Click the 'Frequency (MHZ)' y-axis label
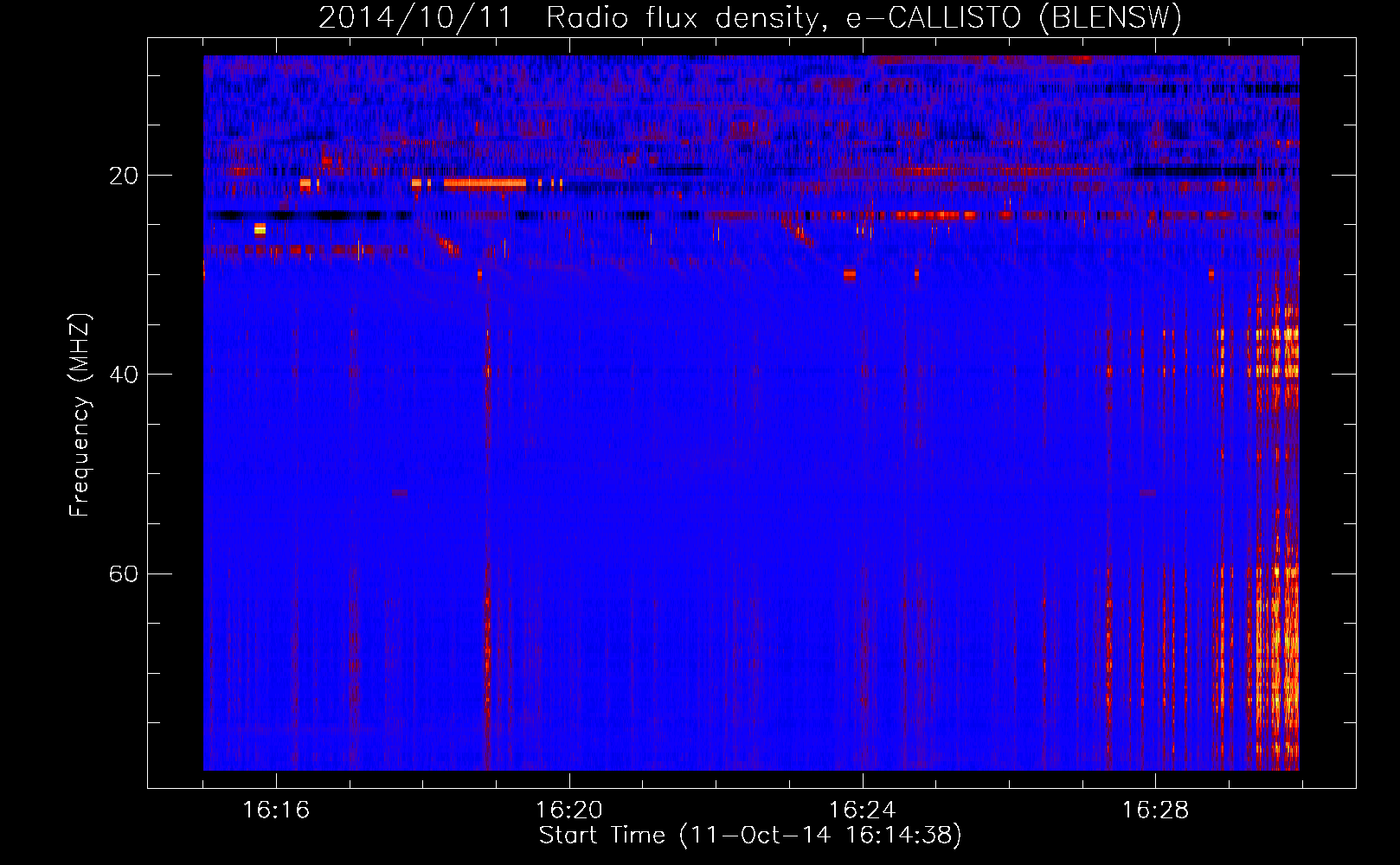Viewport: 1400px width, 865px height. (79, 415)
